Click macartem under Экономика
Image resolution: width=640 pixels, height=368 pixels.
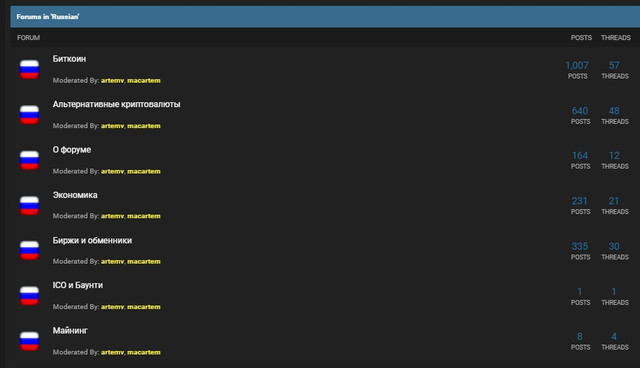coord(144,216)
